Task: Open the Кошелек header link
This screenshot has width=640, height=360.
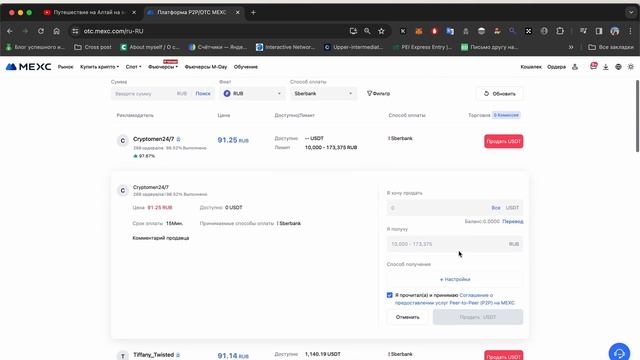Action: [x=531, y=67]
